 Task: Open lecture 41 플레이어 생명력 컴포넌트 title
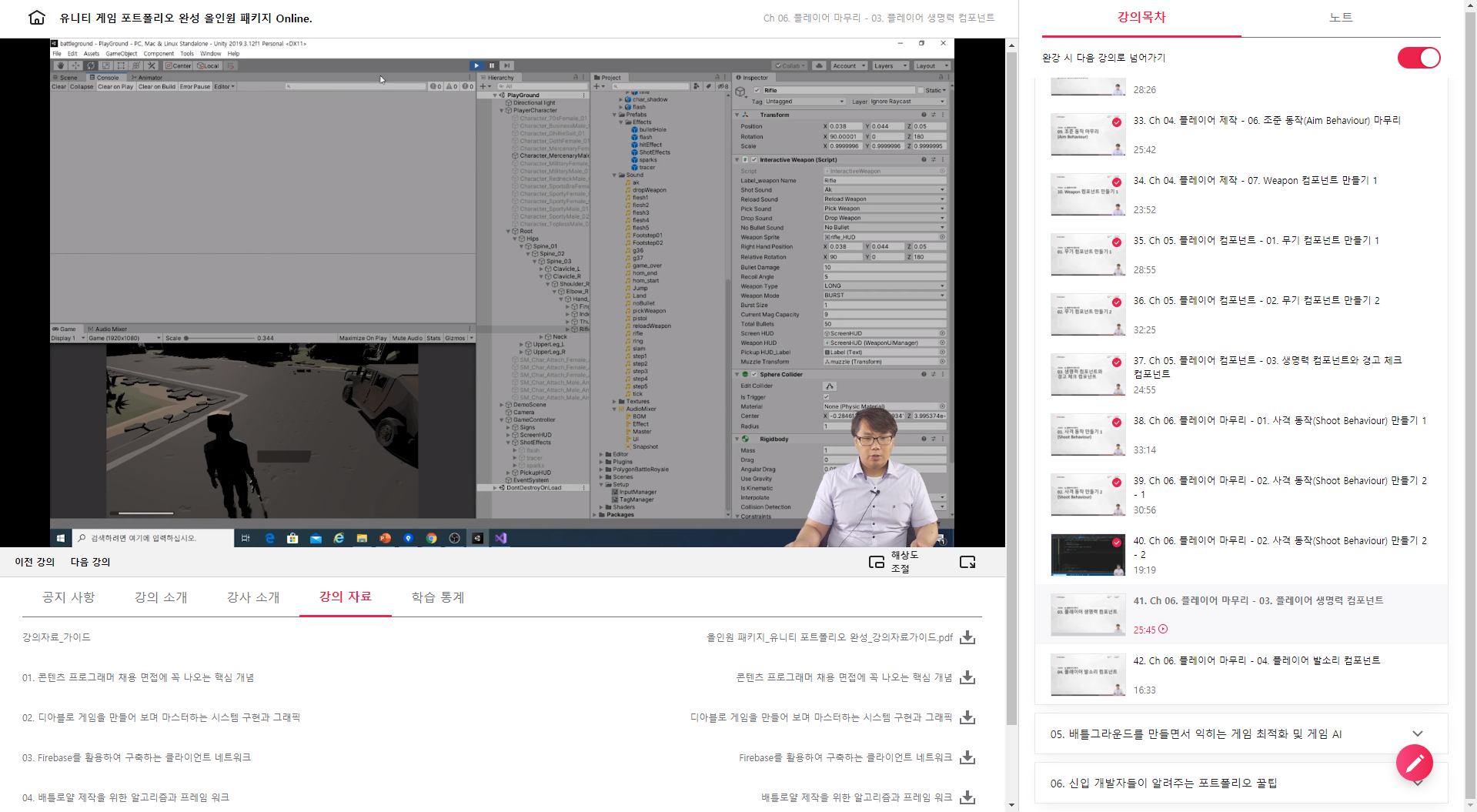coord(1258,600)
